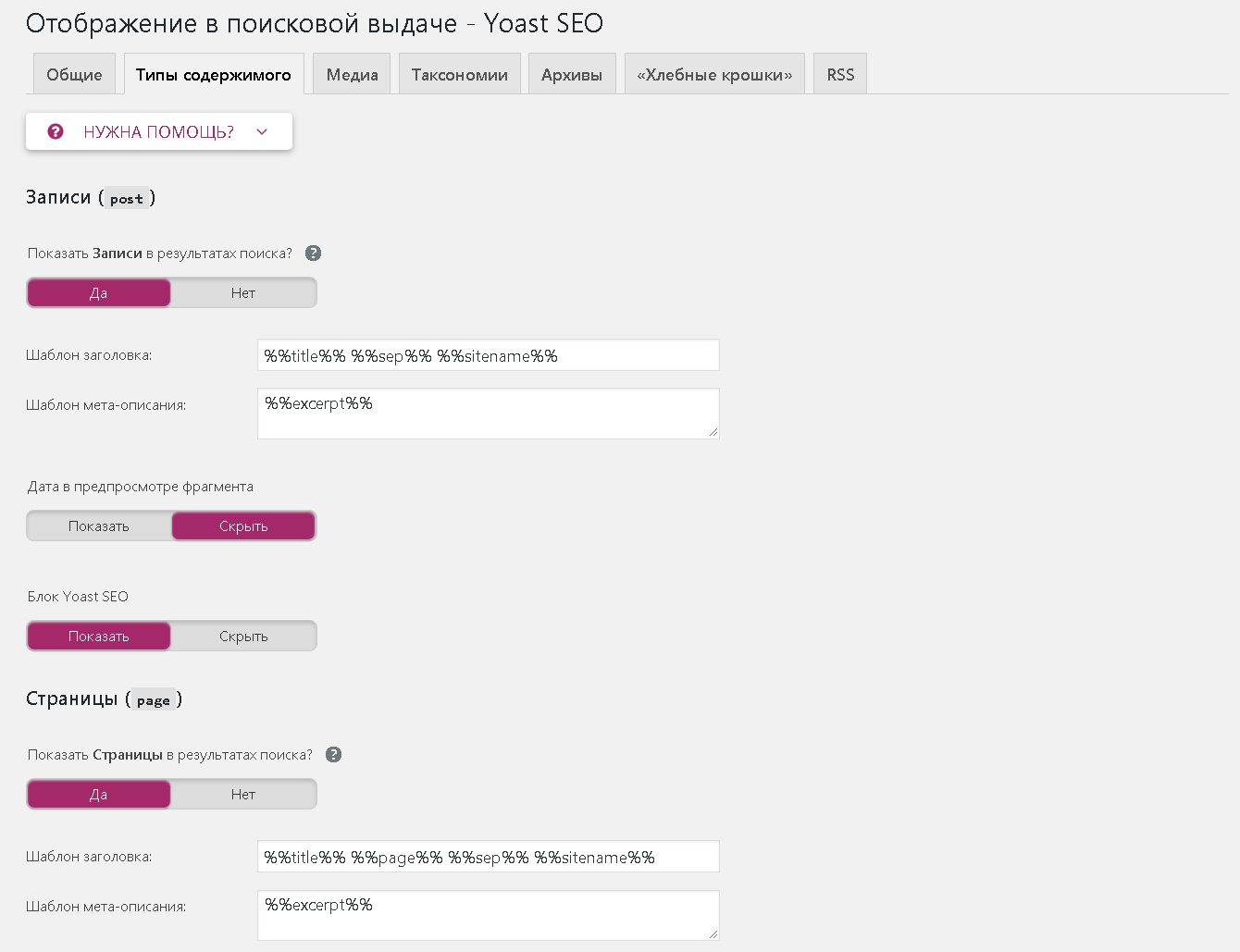Click the help icon beside Показать Страницы question
Viewport: 1240px width, 952px height.
tap(334, 755)
